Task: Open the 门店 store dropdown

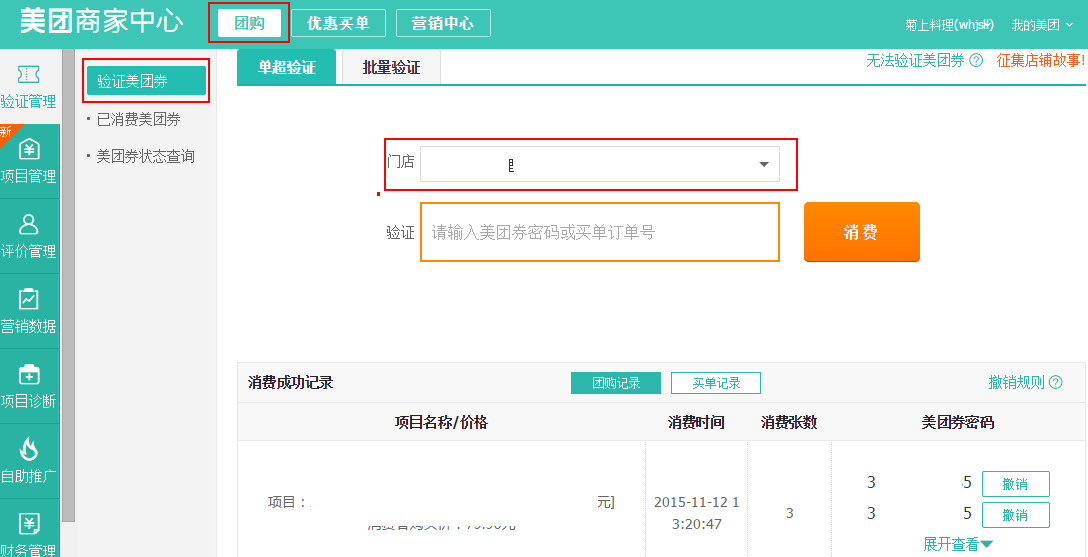Action: 600,164
